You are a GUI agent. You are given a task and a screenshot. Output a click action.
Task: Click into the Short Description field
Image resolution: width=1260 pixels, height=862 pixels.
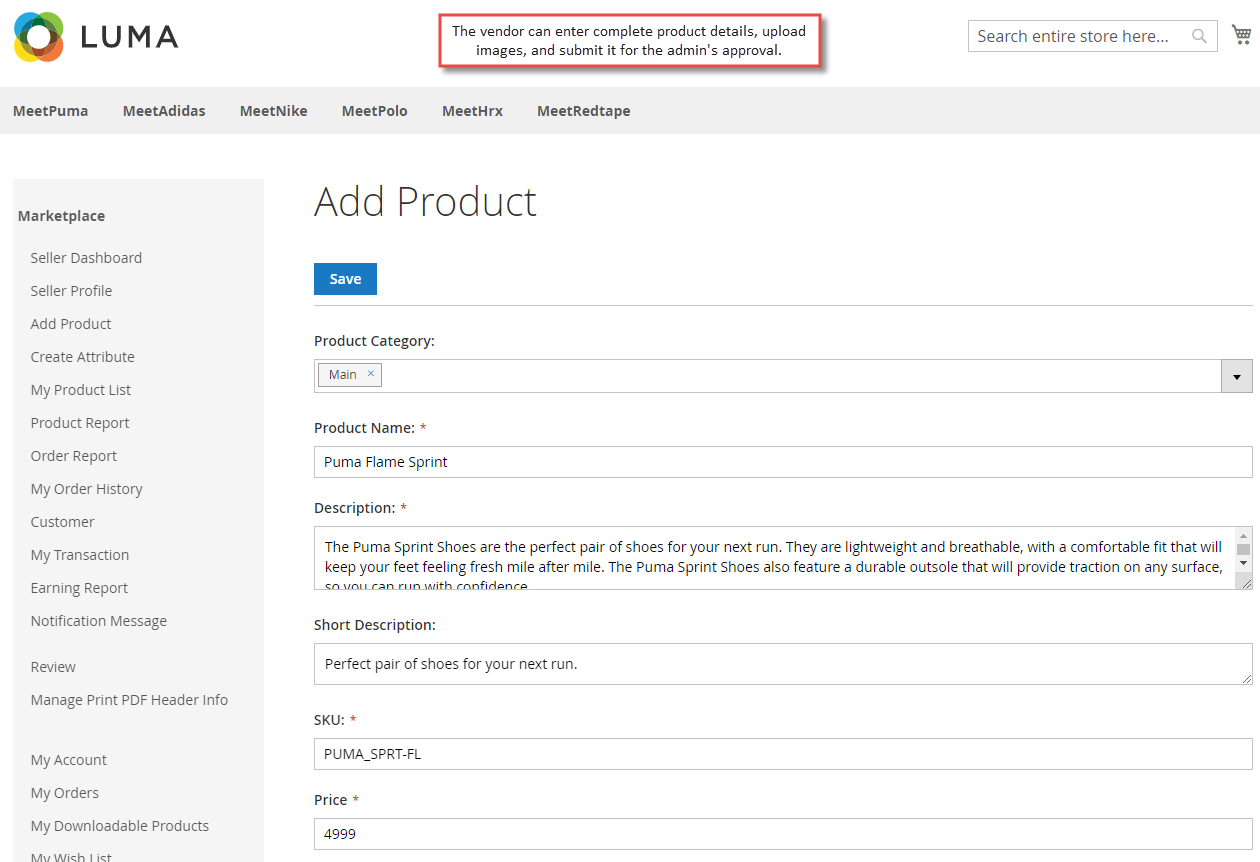tap(783, 664)
